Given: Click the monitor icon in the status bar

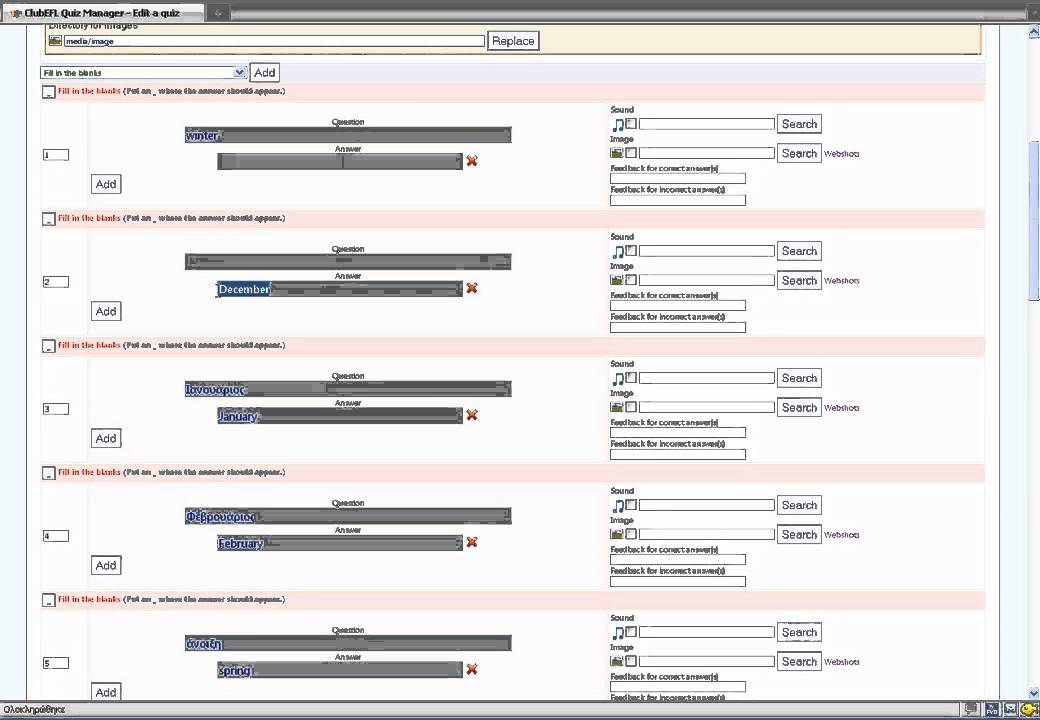Looking at the screenshot, I should pyautogui.click(x=970, y=709).
